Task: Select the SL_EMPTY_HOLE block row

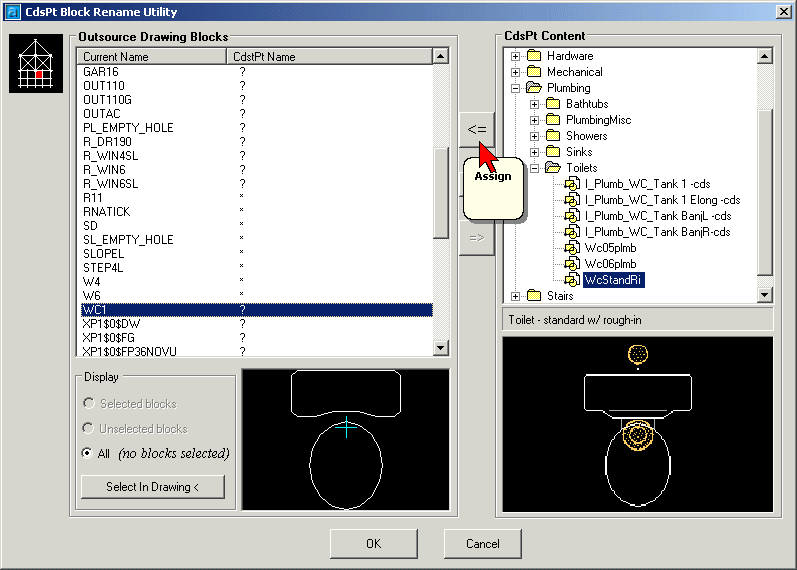Action: tap(257, 239)
